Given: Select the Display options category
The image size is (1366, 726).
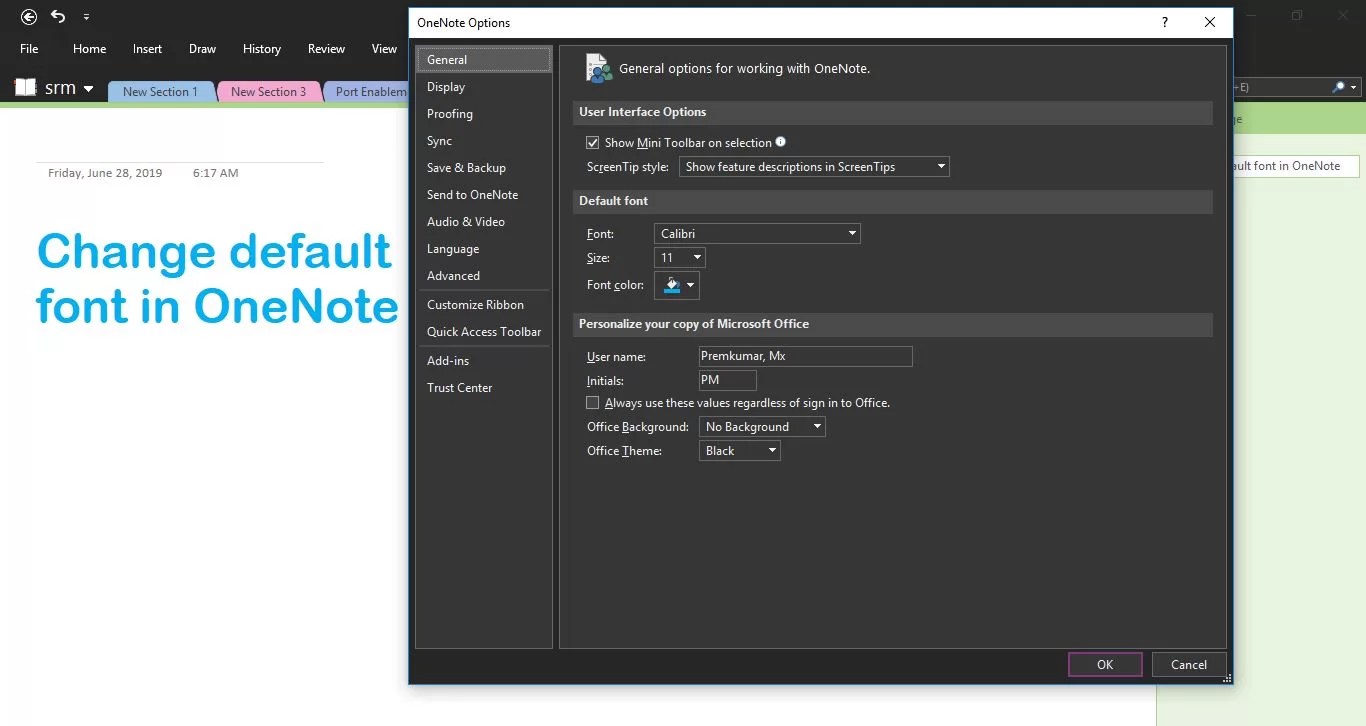Looking at the screenshot, I should [x=484, y=87].
